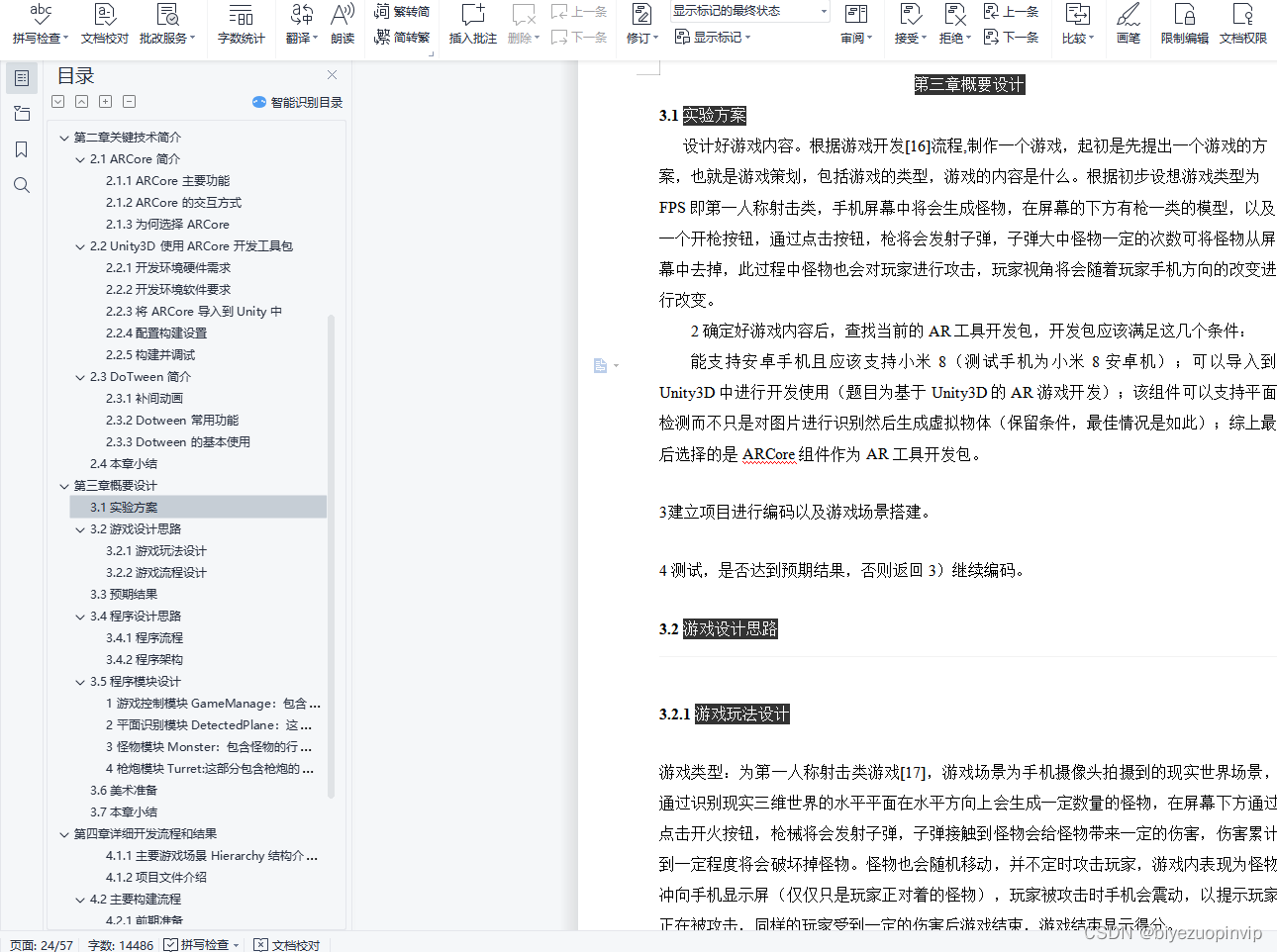Screen dimensions: 1277x952
Task: Collapse the 第三章概要设计 node
Action: pos(64,486)
